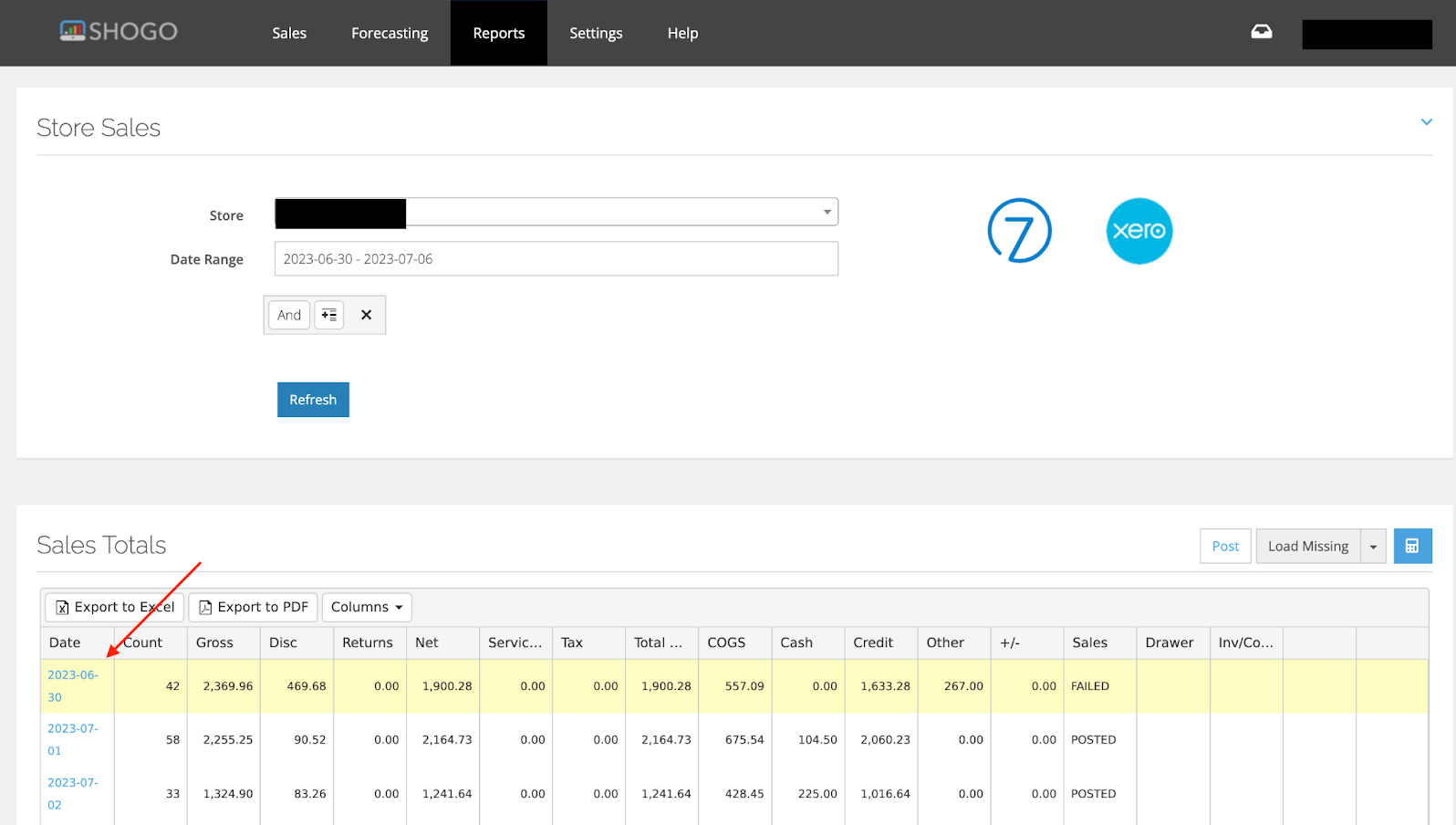Image resolution: width=1456 pixels, height=825 pixels.
Task: Open the Help menu
Action: [682, 33]
